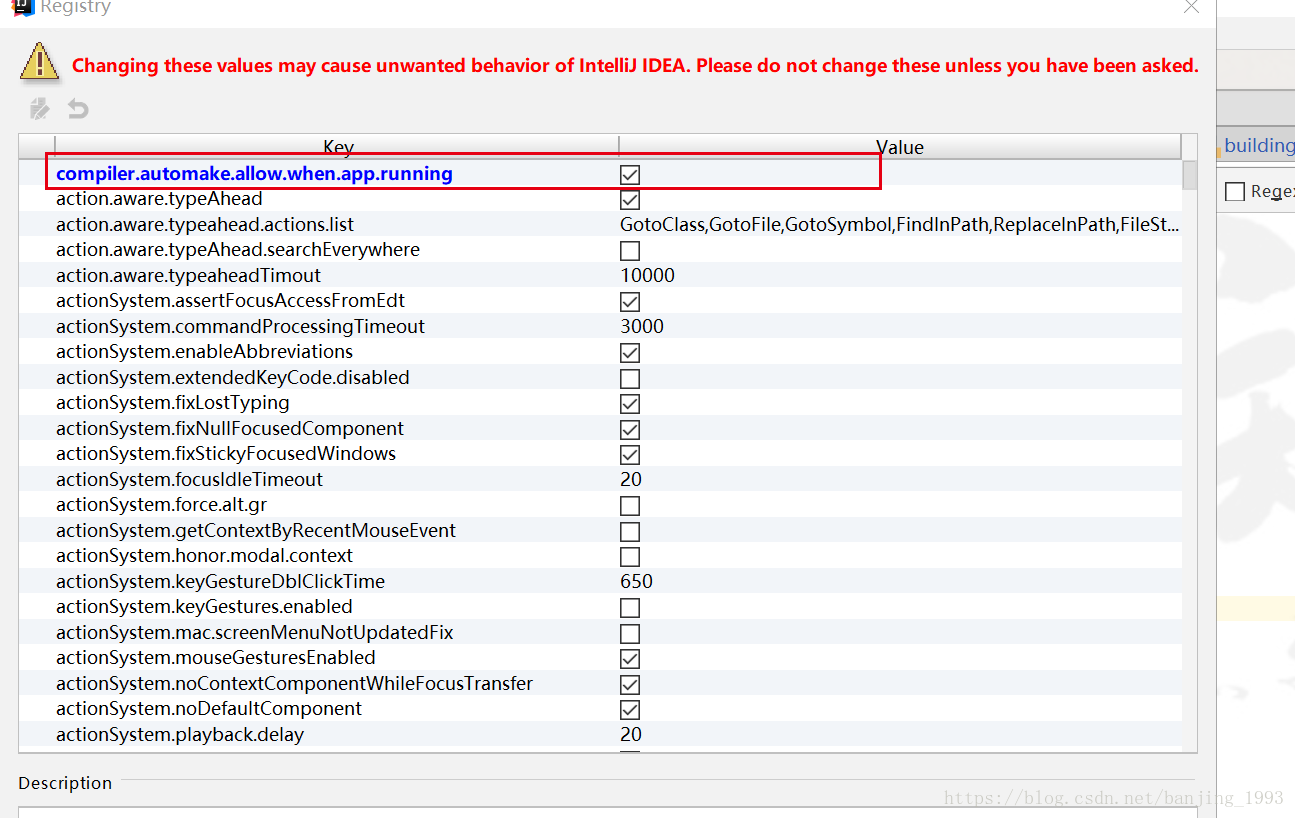Uncheck the action.aware.typeAhead checkbox
This screenshot has height=818, width=1295.
tap(630, 200)
